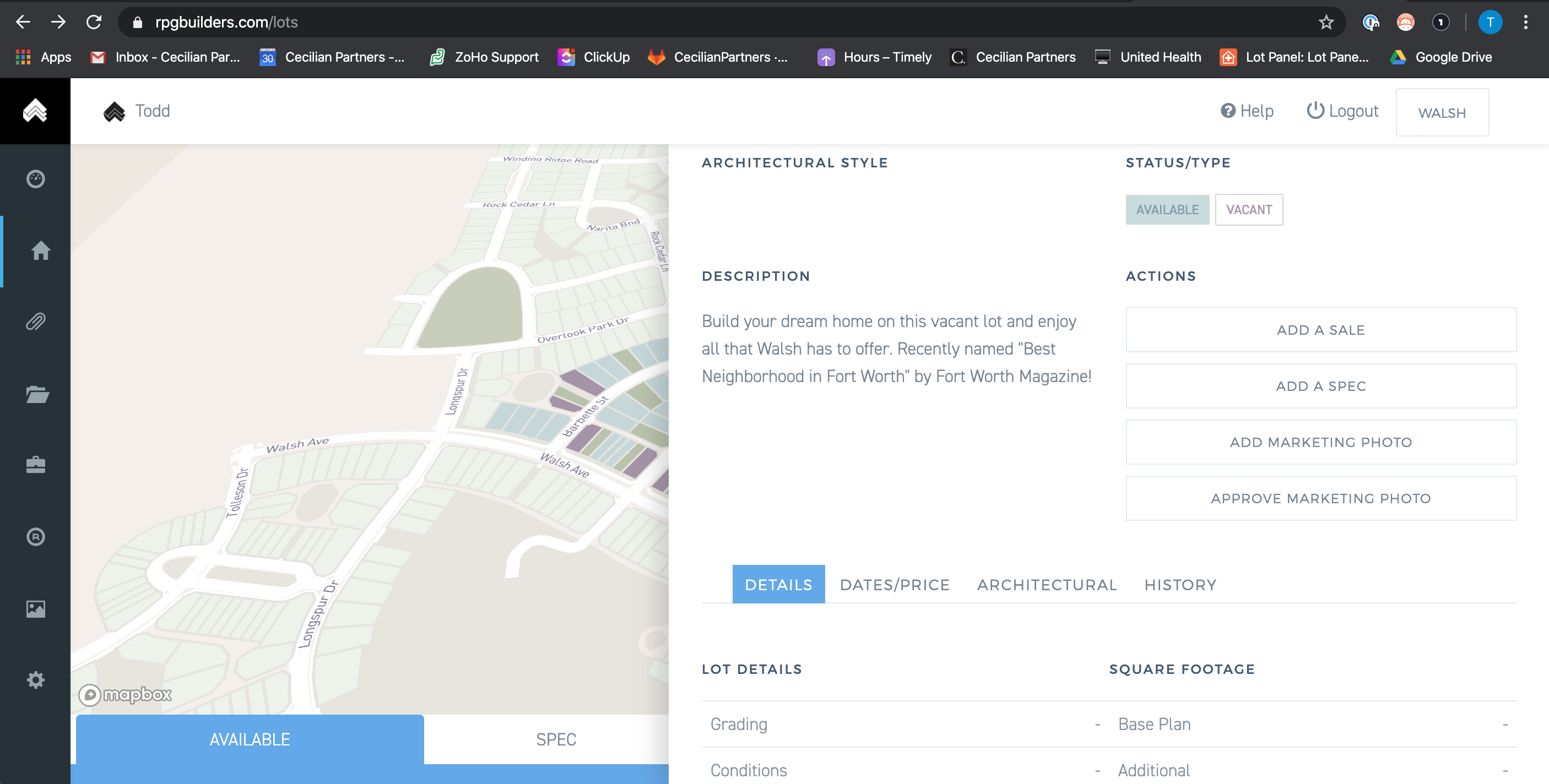This screenshot has width=1549, height=784.
Task: Open the dashboard gauge sidebar icon
Action: click(35, 178)
